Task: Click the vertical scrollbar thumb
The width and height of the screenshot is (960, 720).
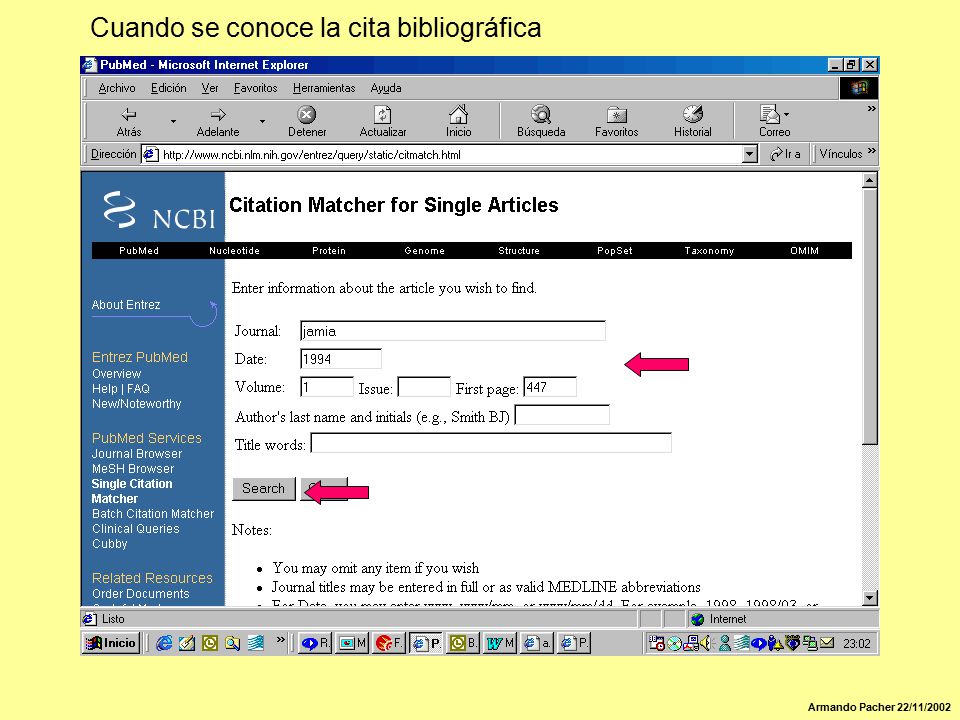Action: tap(869, 317)
